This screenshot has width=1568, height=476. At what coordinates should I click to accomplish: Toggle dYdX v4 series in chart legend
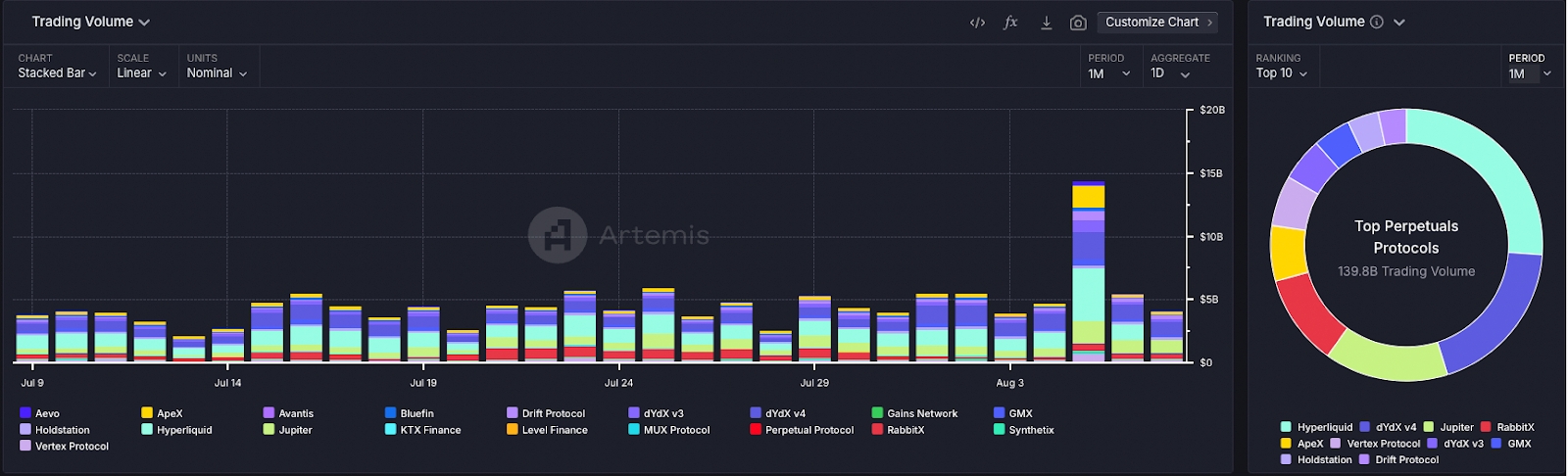(x=777, y=413)
